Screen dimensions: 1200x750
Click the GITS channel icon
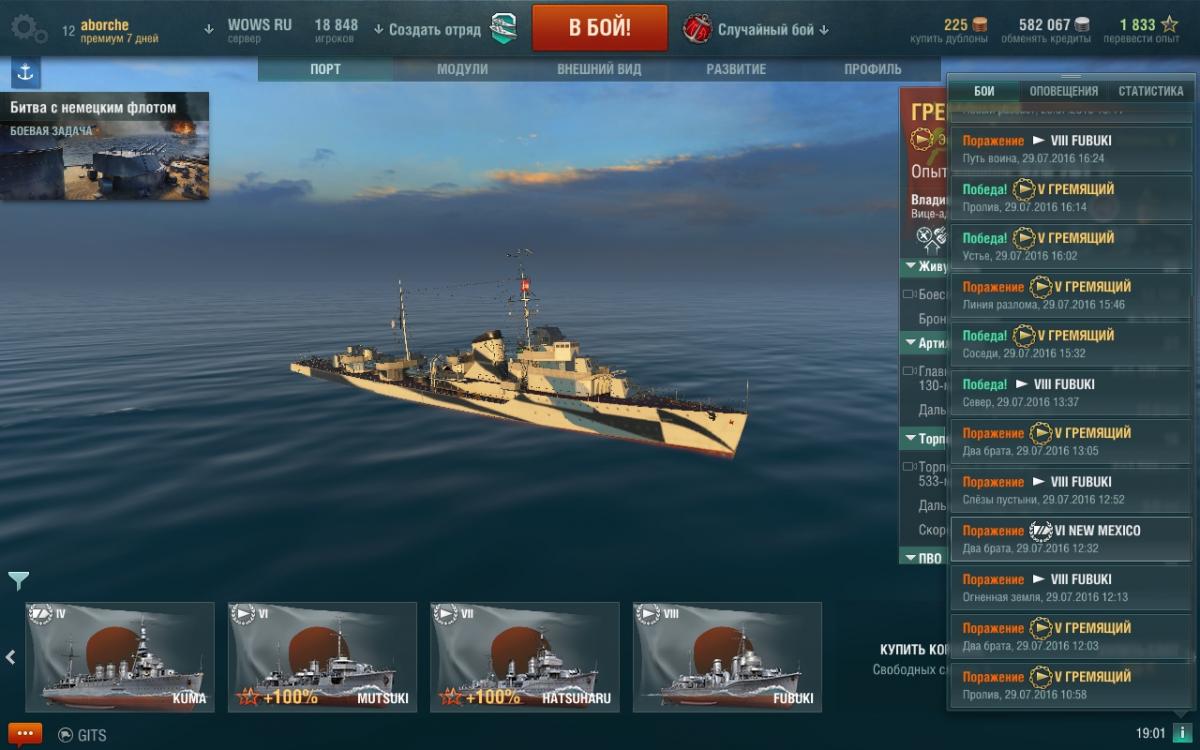(66, 735)
